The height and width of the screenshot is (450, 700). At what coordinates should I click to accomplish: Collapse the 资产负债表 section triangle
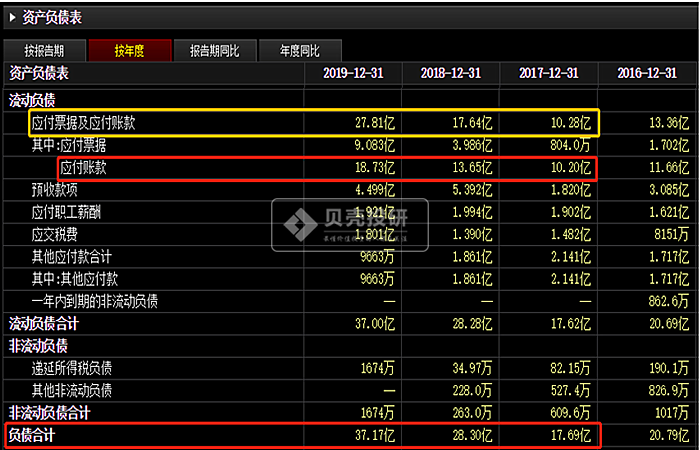(12, 18)
